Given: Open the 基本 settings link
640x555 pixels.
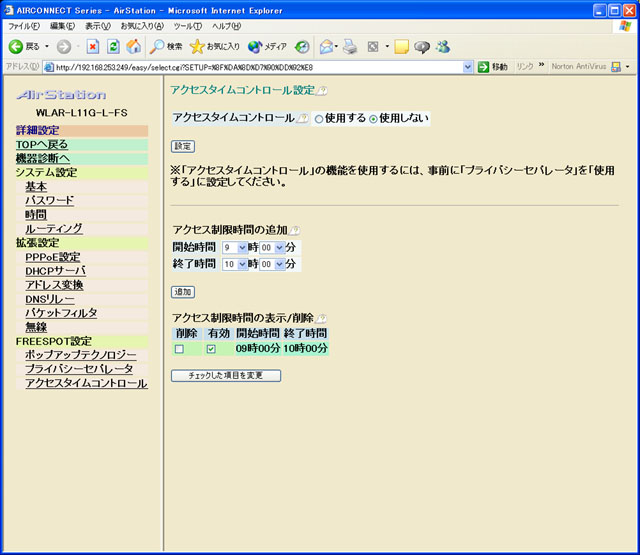Looking at the screenshot, I should pyautogui.click(x=36, y=187).
